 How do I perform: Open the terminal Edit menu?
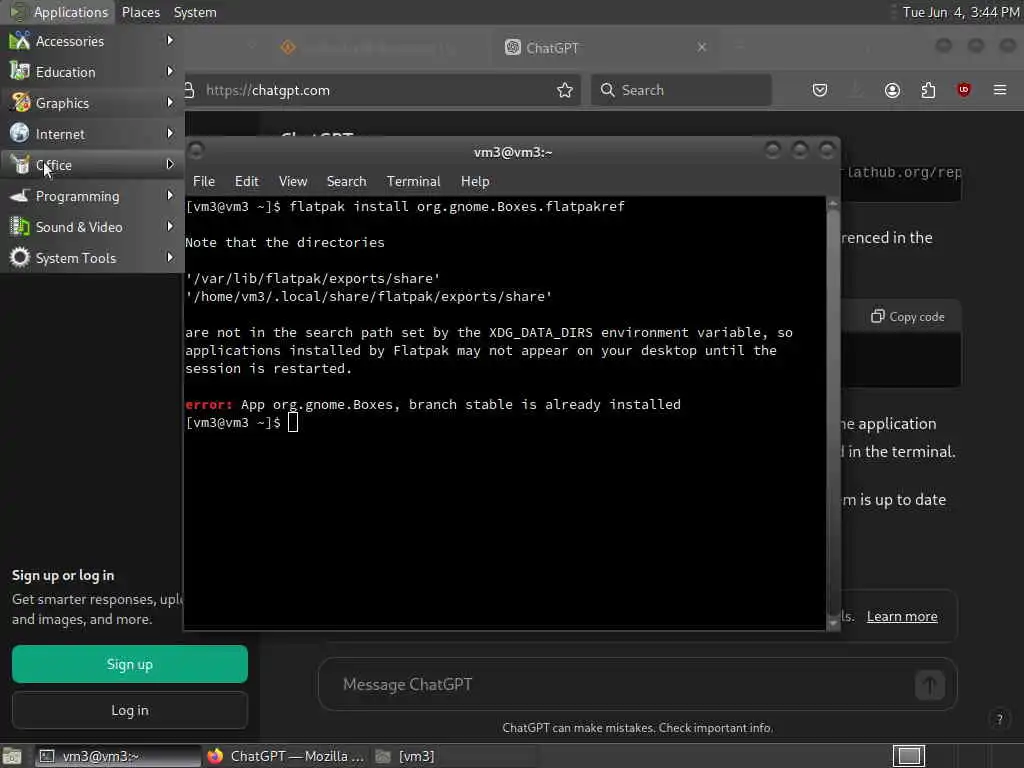246,181
